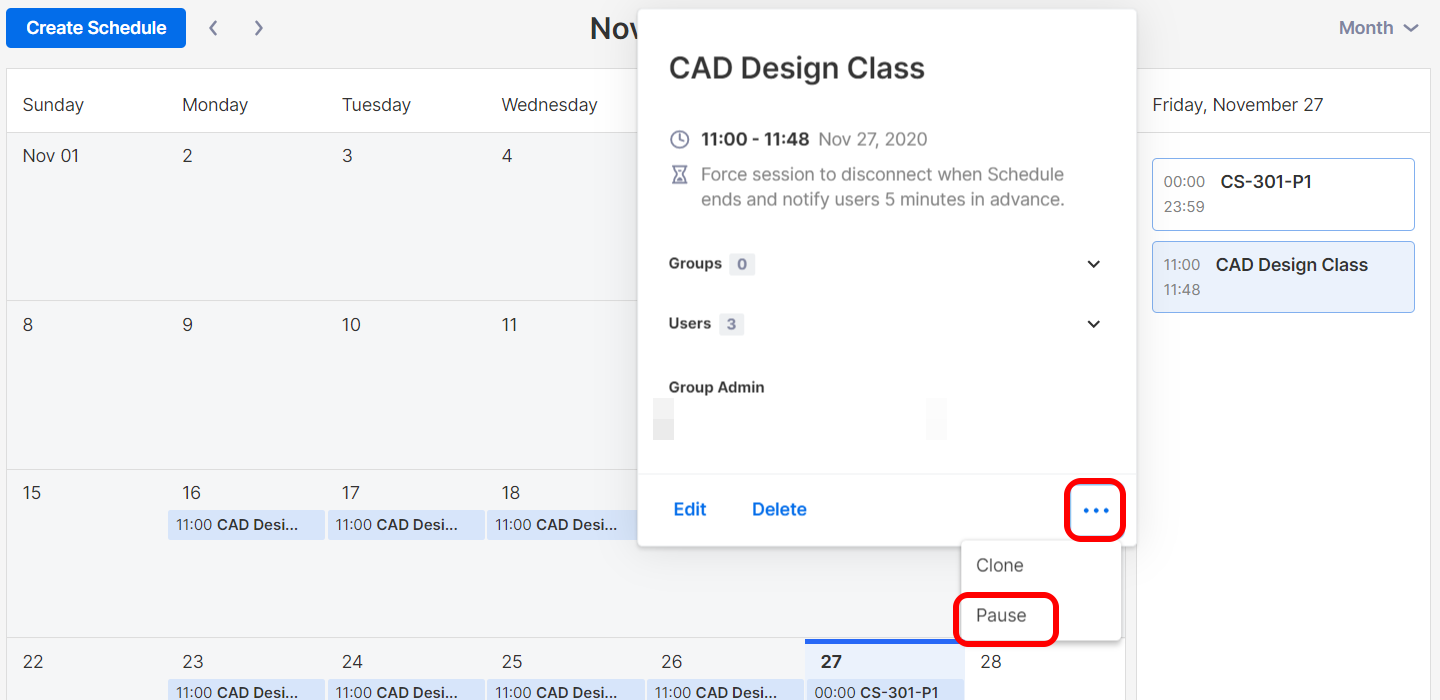Image resolution: width=1440 pixels, height=700 pixels.
Task: Select Clone from the options menu
Action: coord(1000,565)
